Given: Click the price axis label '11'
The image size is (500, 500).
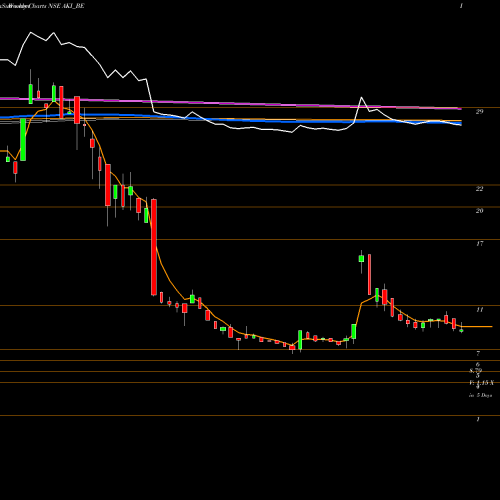Looking at the screenshot, I should point(479,310).
